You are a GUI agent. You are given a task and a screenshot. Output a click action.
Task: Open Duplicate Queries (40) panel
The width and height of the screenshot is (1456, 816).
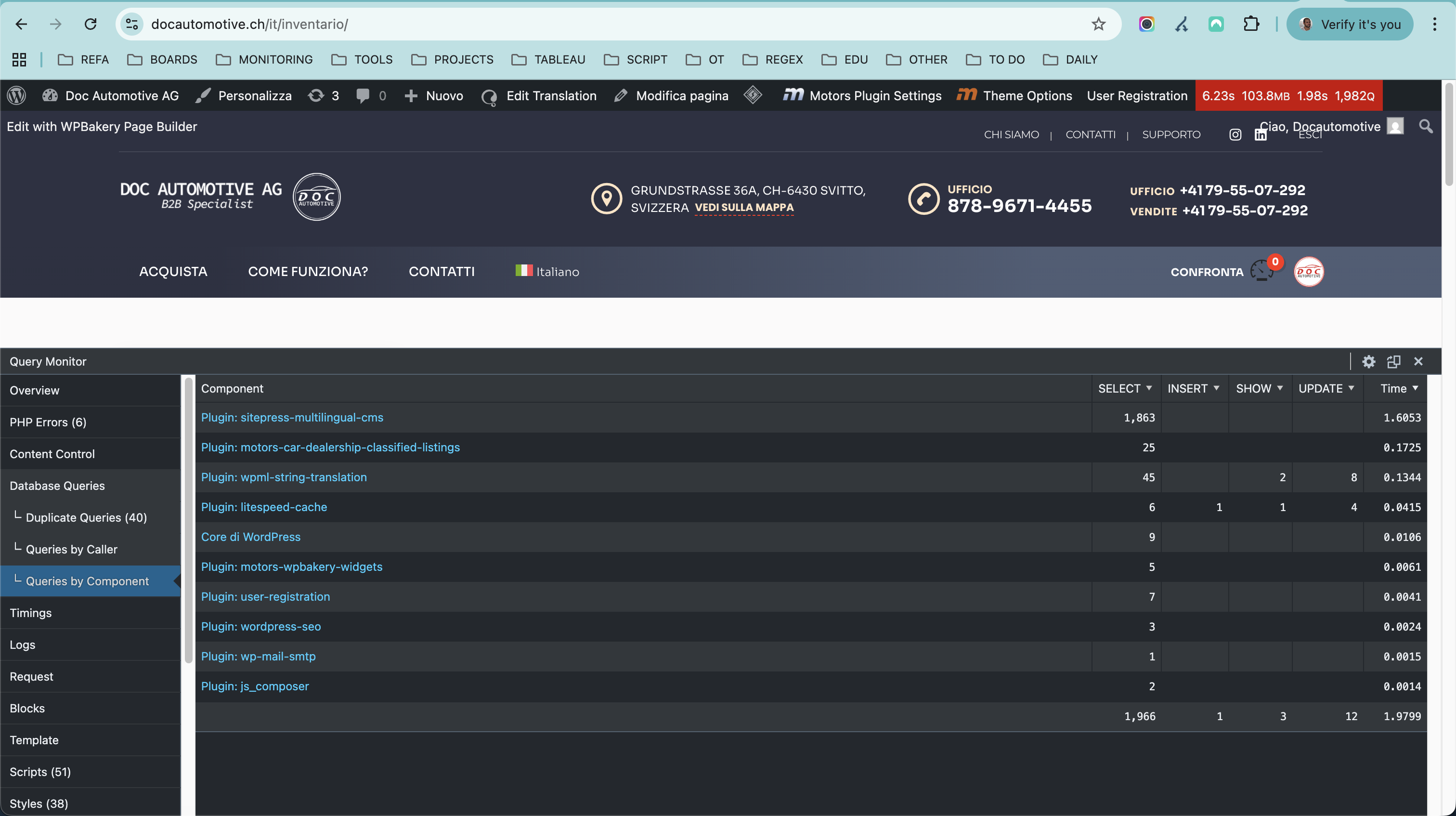pyautogui.click(x=91, y=517)
